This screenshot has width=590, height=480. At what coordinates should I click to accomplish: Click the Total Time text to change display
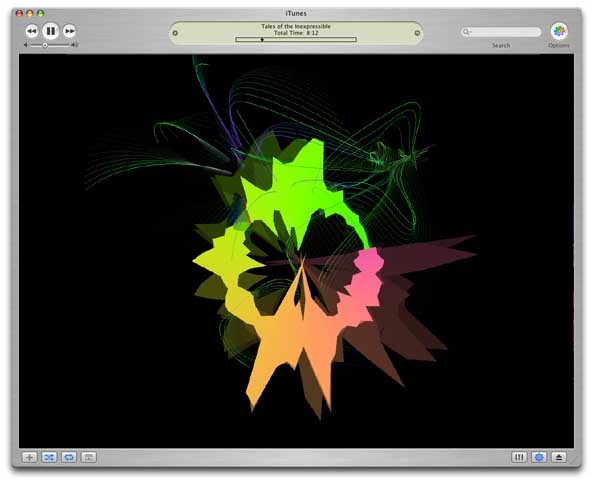click(296, 33)
